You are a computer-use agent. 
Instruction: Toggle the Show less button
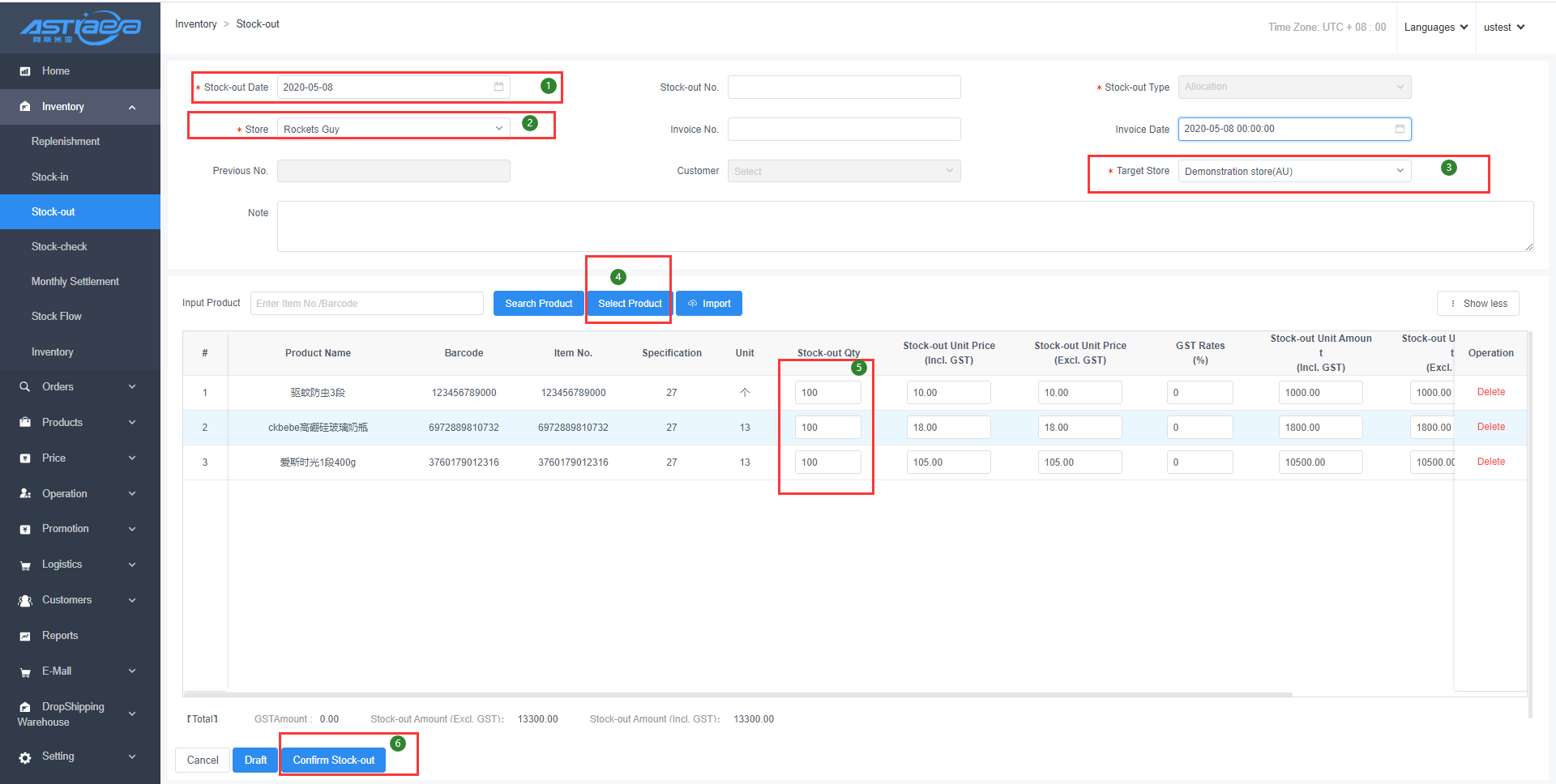[1477, 304]
